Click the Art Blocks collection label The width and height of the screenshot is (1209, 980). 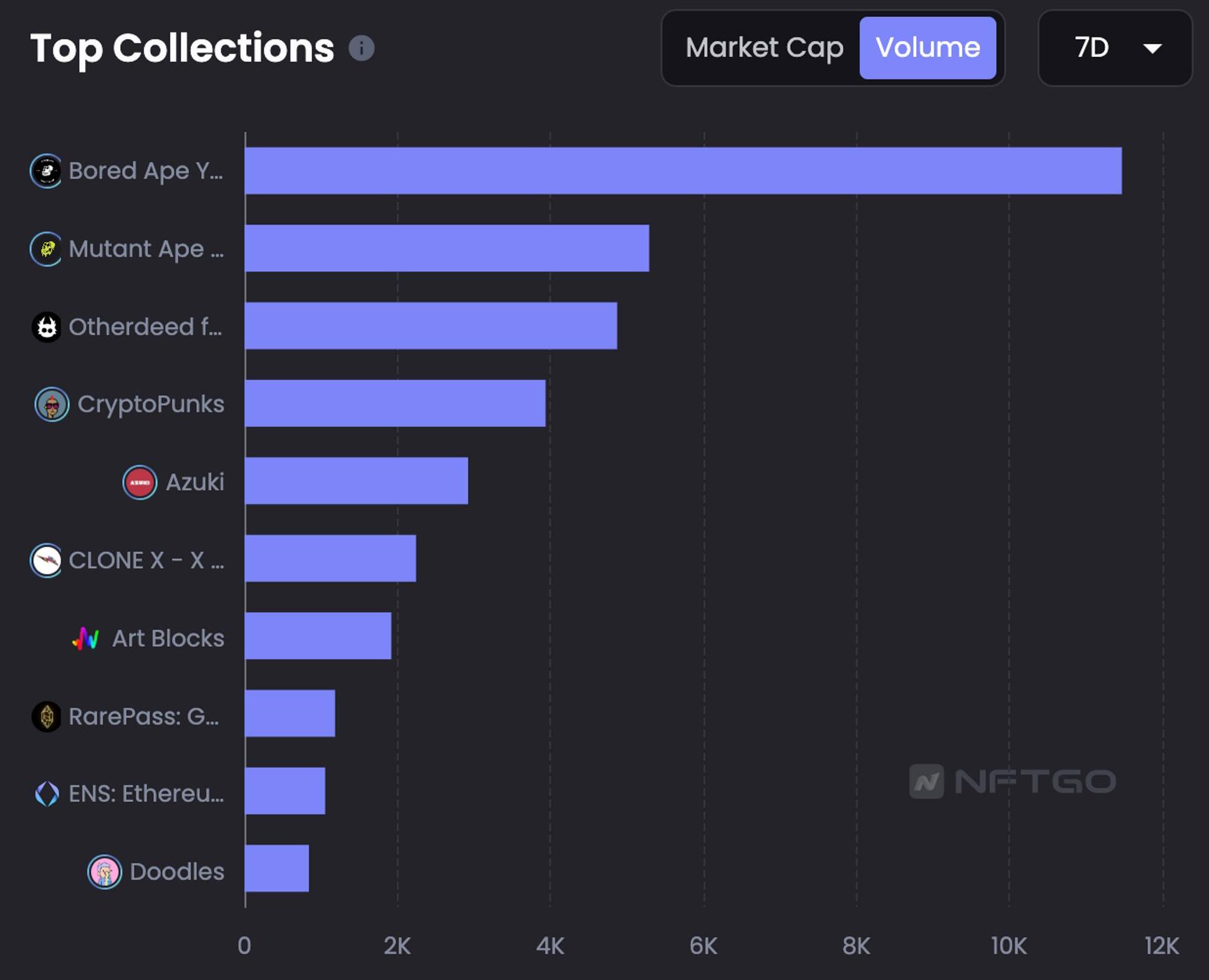(168, 639)
